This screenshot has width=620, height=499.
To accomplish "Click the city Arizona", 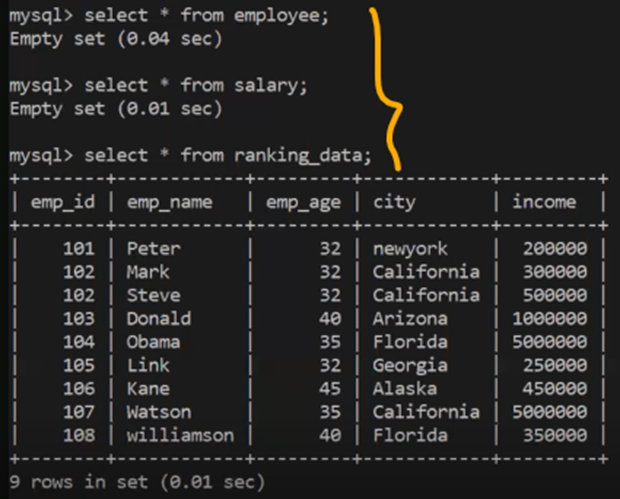I will point(410,319).
